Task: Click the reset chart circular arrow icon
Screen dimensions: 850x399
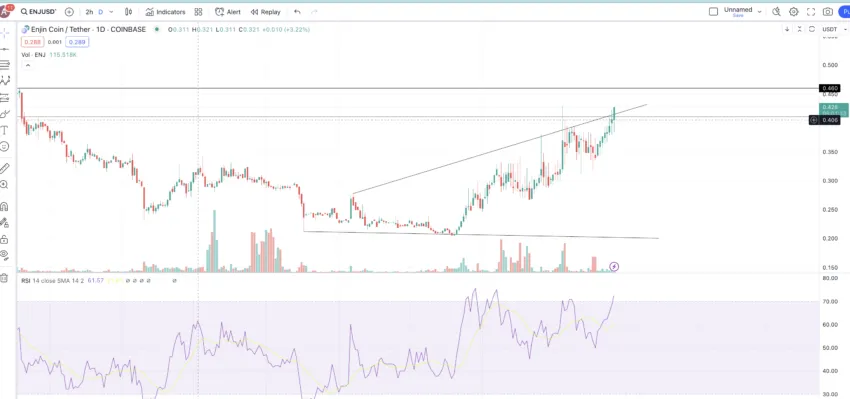Action: pos(812,29)
